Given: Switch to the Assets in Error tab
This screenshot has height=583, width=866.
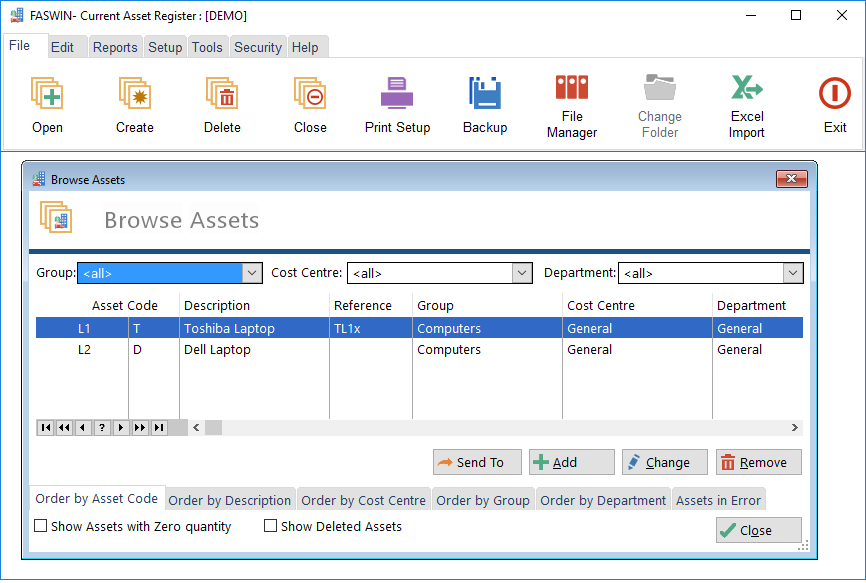Looking at the screenshot, I should [x=718, y=500].
